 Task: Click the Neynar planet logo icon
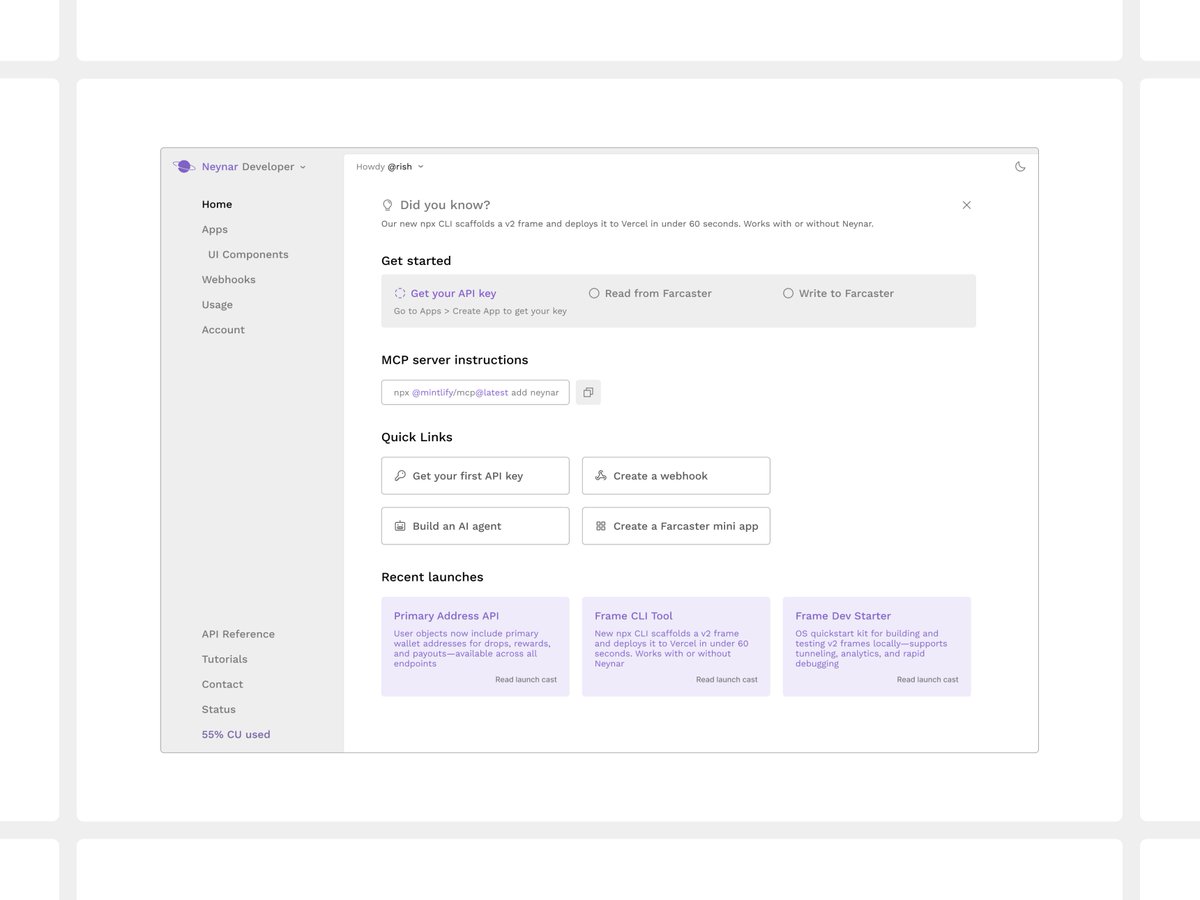pyautogui.click(x=184, y=166)
